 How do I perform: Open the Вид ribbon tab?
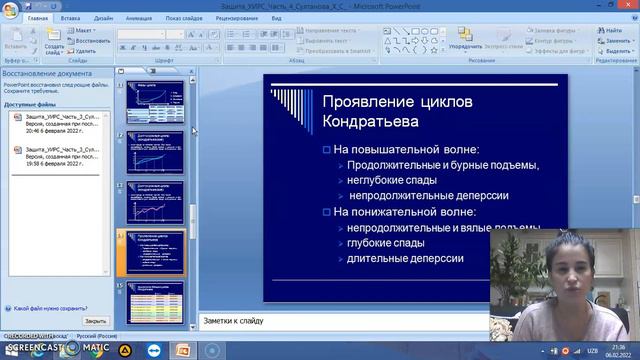pos(276,18)
